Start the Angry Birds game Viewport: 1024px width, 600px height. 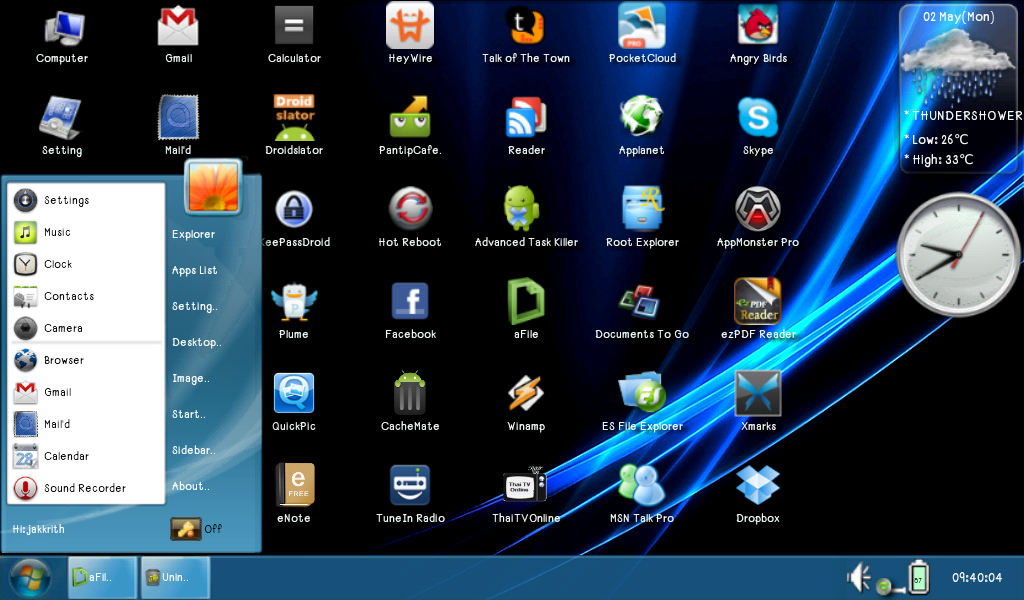click(758, 27)
